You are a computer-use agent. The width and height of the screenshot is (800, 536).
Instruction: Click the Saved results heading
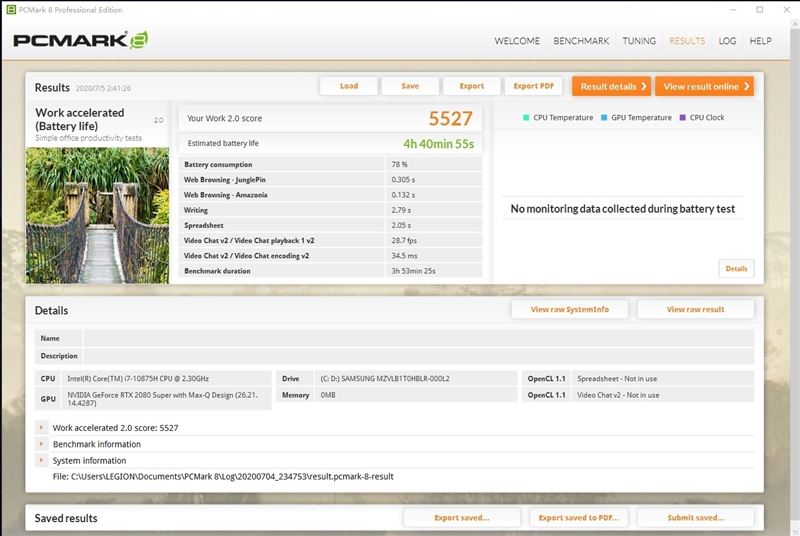(66, 518)
